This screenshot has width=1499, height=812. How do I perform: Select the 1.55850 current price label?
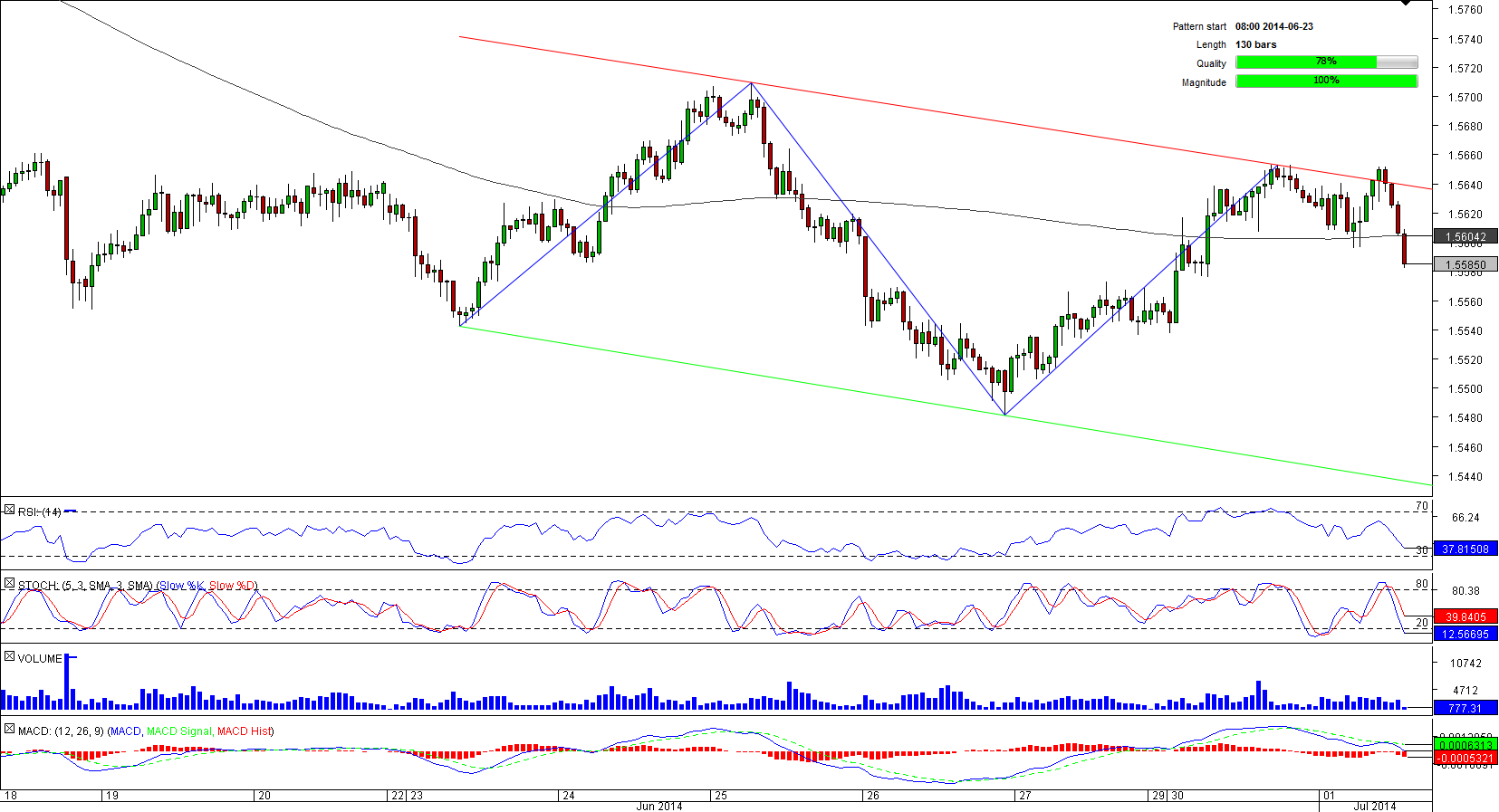pos(1465,265)
